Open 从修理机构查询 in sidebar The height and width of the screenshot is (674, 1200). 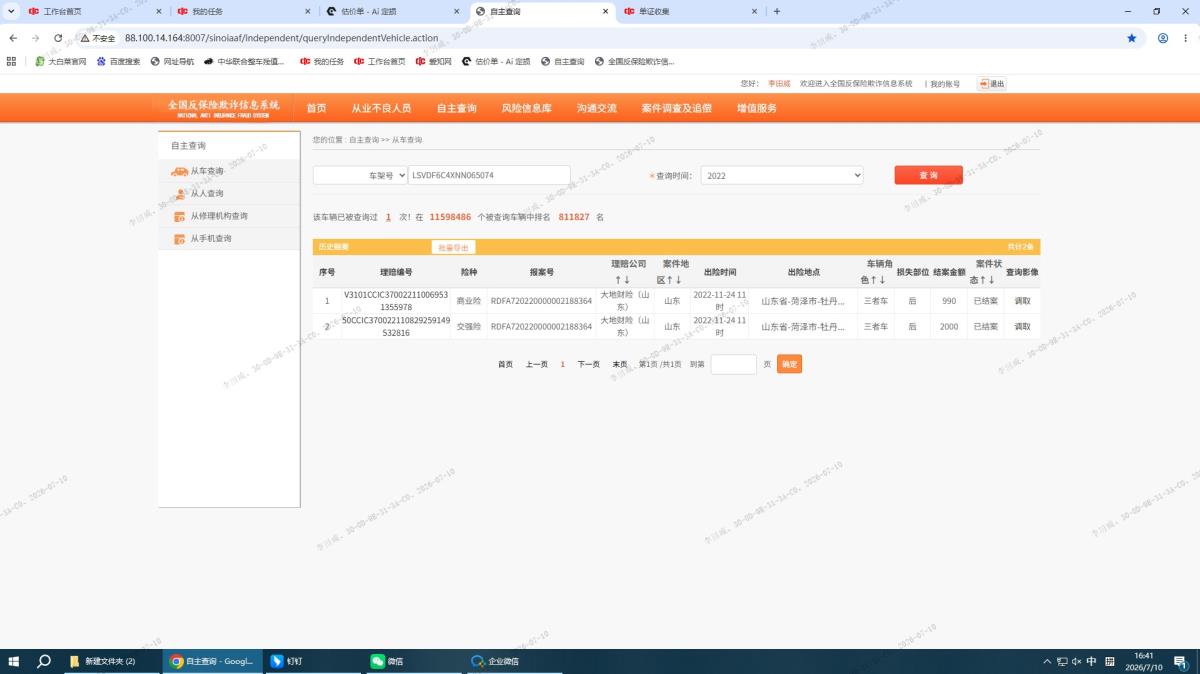219,216
